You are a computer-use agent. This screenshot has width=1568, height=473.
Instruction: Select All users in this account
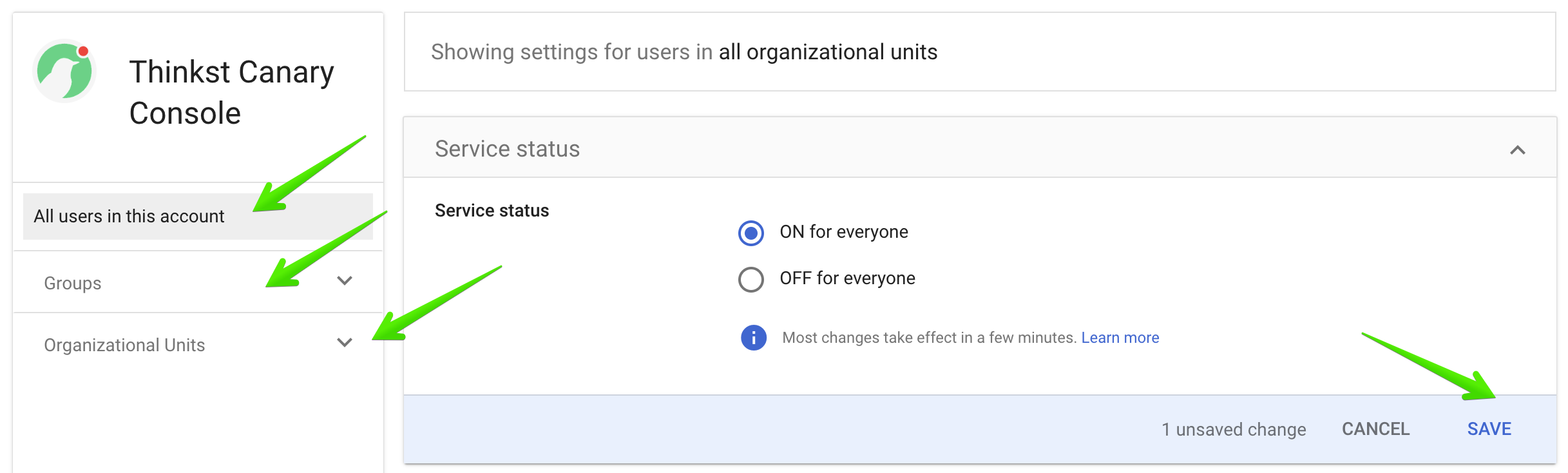click(x=198, y=217)
